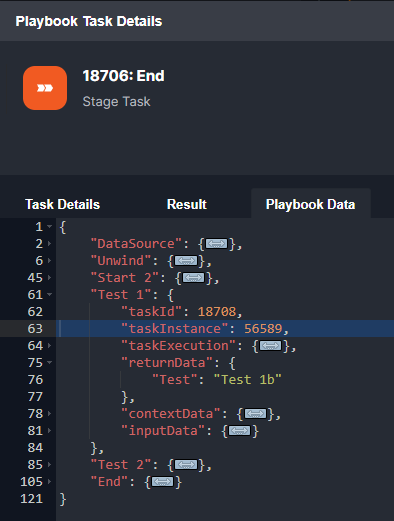Collapse the root object at line 1
394x521 pixels.
(49, 227)
